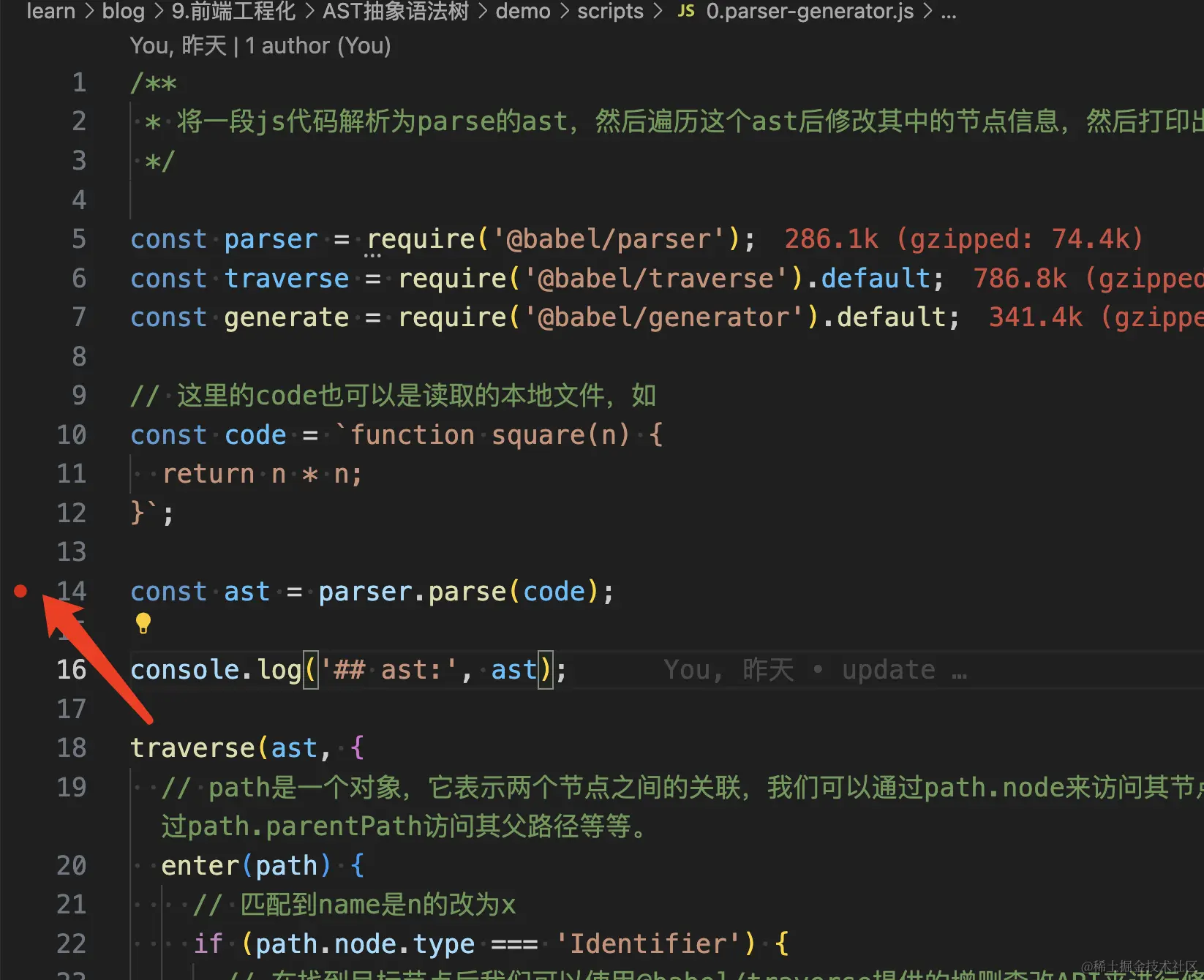Expand the trailing ellipsis in the breadcrumb
The height and width of the screenshot is (980, 1204).
[x=949, y=12]
